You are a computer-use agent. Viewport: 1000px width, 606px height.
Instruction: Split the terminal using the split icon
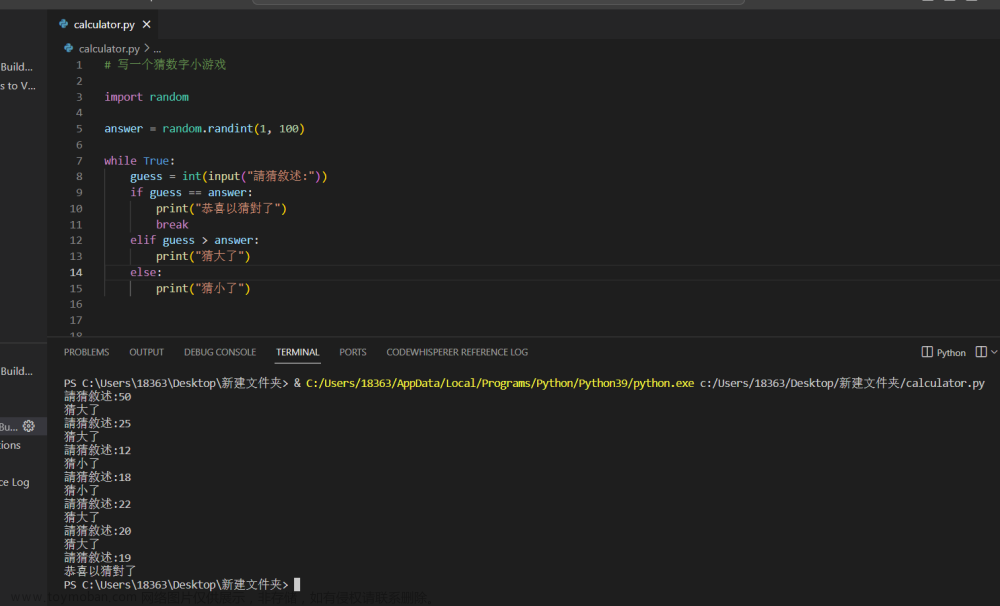point(982,352)
